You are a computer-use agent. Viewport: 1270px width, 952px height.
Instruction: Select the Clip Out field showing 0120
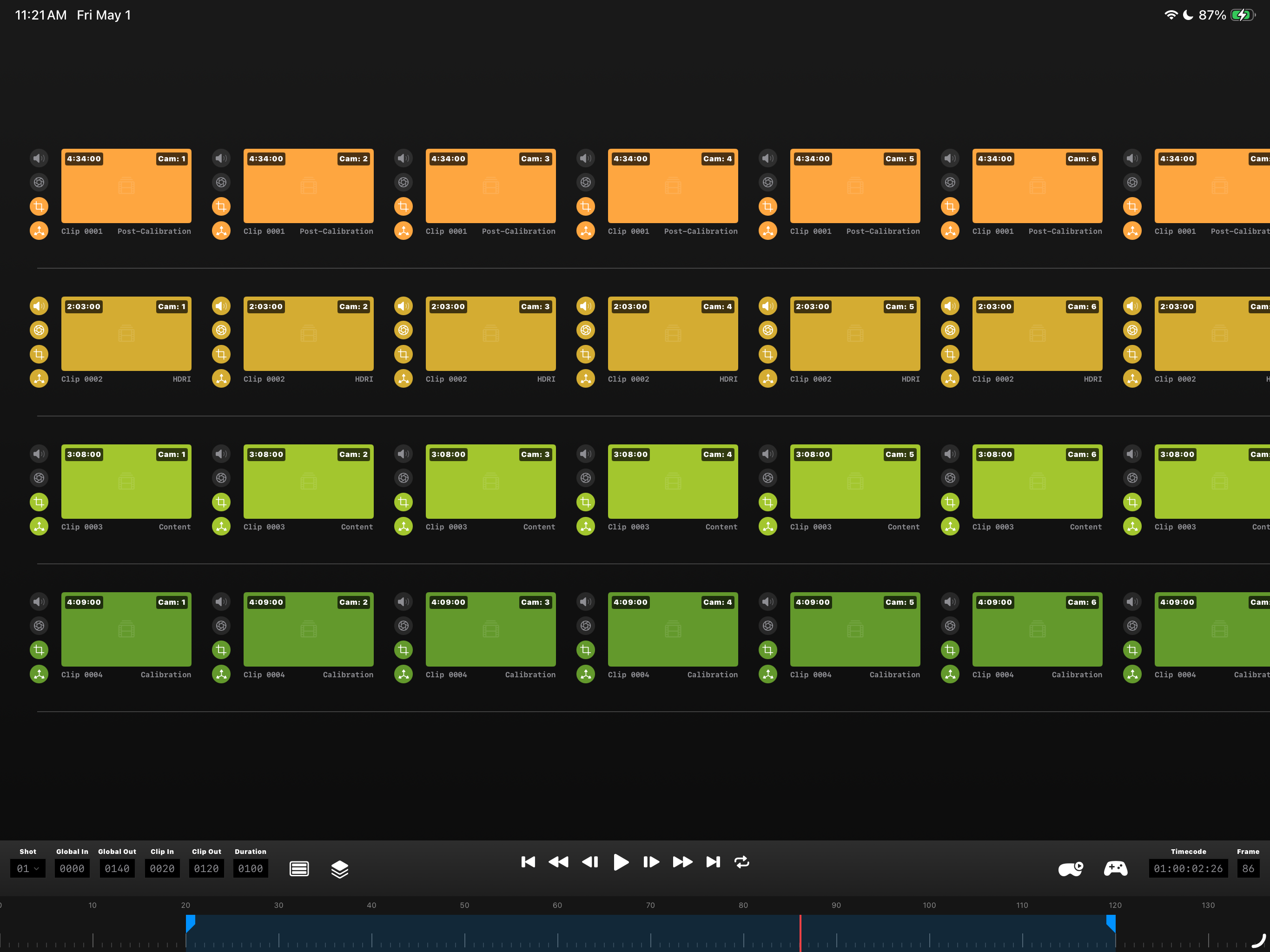[207, 869]
